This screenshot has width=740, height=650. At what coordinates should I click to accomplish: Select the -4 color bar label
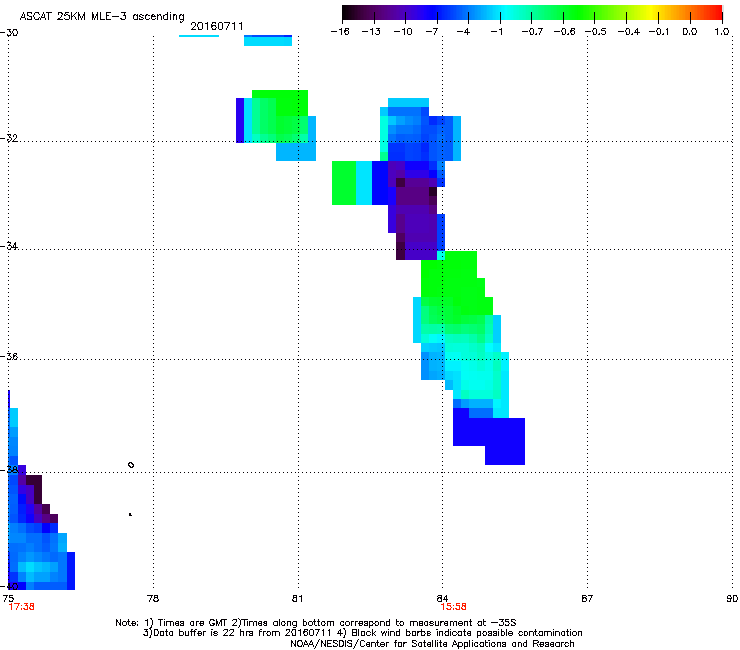tap(463, 32)
